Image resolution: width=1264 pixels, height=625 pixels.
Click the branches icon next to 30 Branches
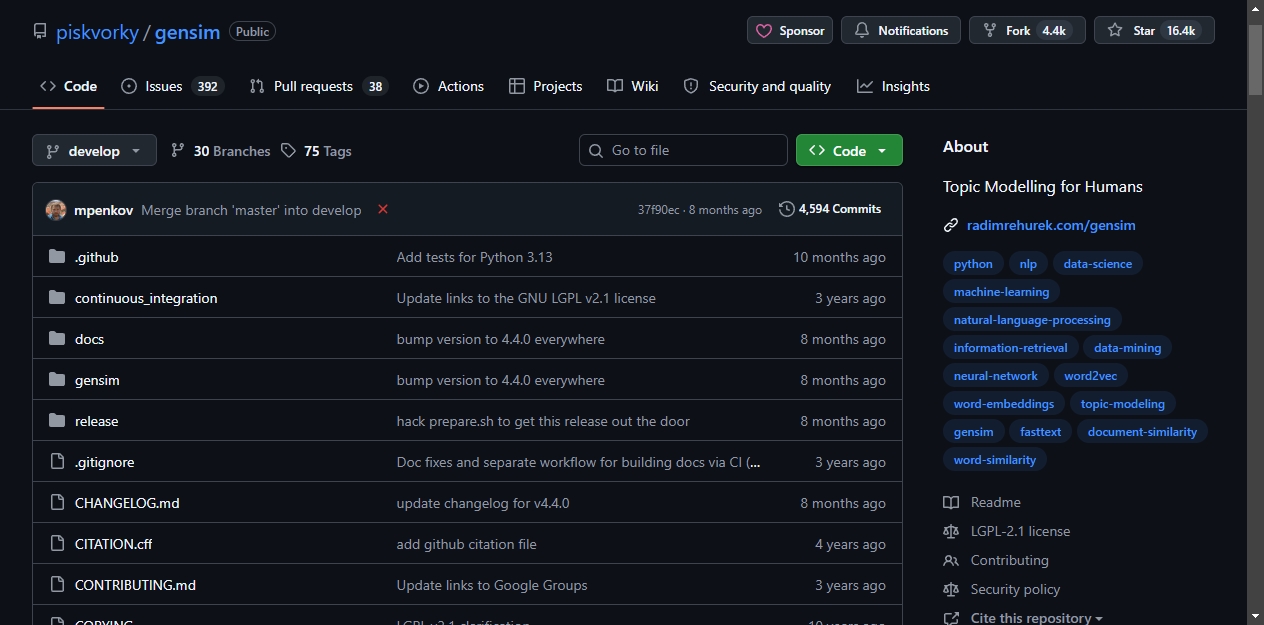tap(178, 151)
